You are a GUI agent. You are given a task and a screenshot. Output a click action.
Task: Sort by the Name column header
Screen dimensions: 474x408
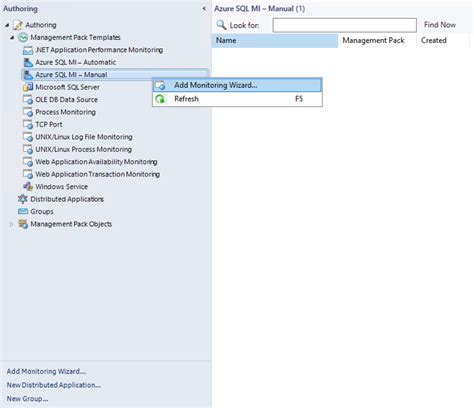(x=275, y=41)
